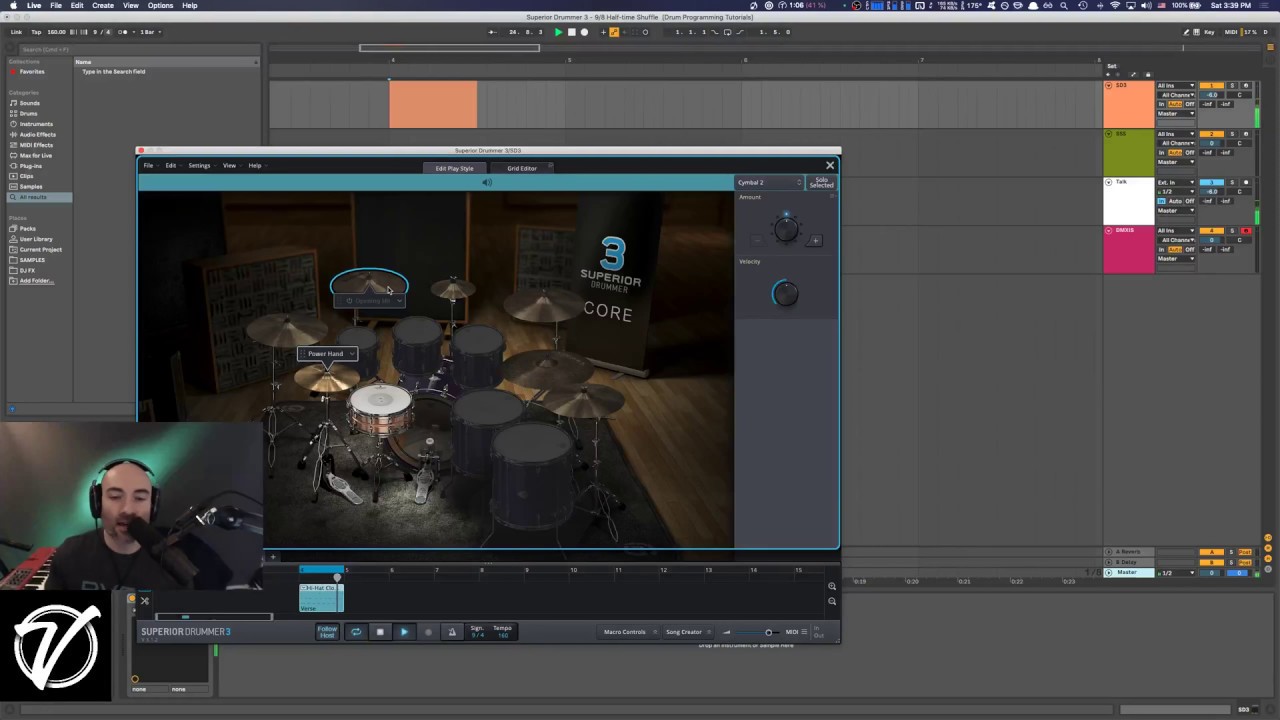Disarm the DMXIS track record button
1280x720 pixels.
(x=1246, y=231)
